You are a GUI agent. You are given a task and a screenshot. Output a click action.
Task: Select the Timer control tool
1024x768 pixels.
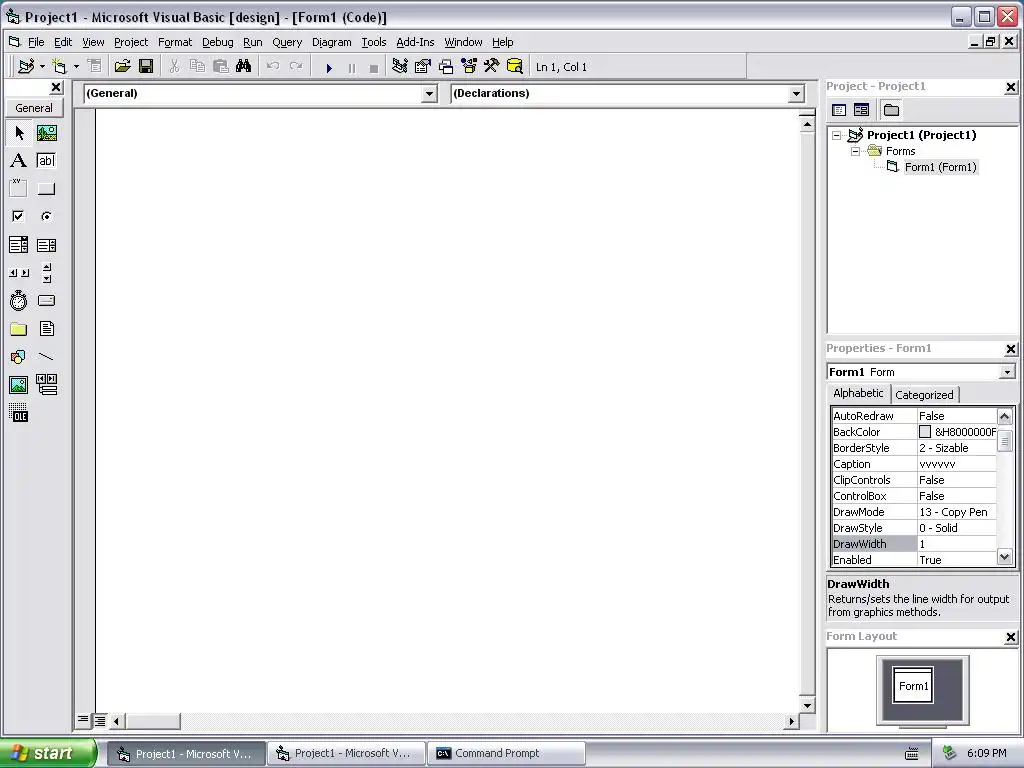point(19,300)
